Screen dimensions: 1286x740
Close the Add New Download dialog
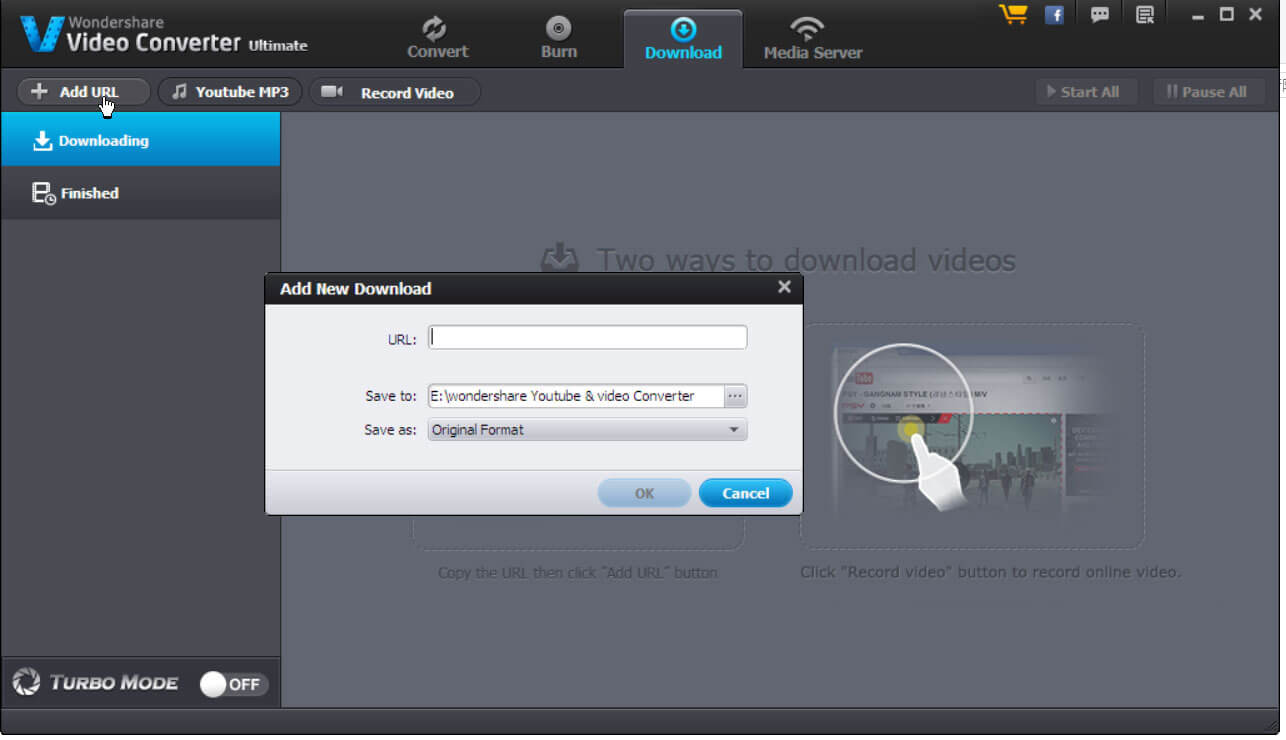(784, 287)
